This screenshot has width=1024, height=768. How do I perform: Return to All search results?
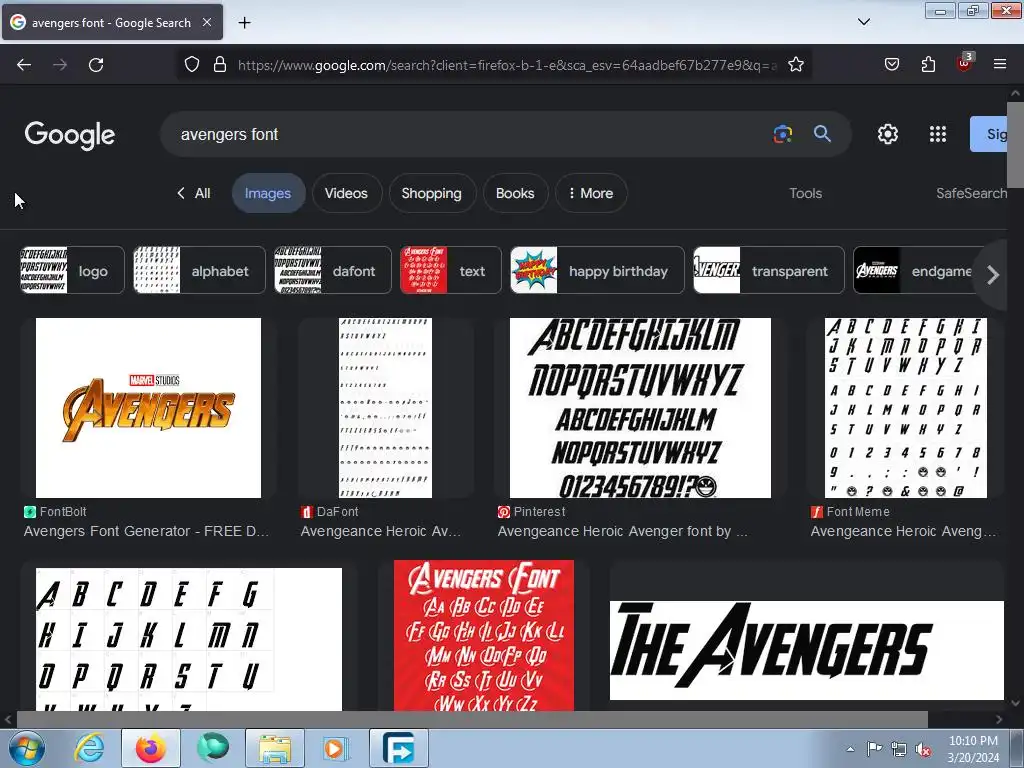pos(193,193)
